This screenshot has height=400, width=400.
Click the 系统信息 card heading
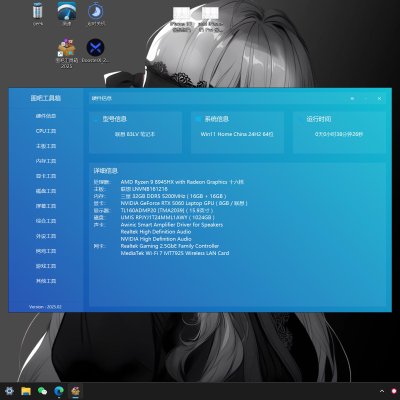click(x=217, y=119)
